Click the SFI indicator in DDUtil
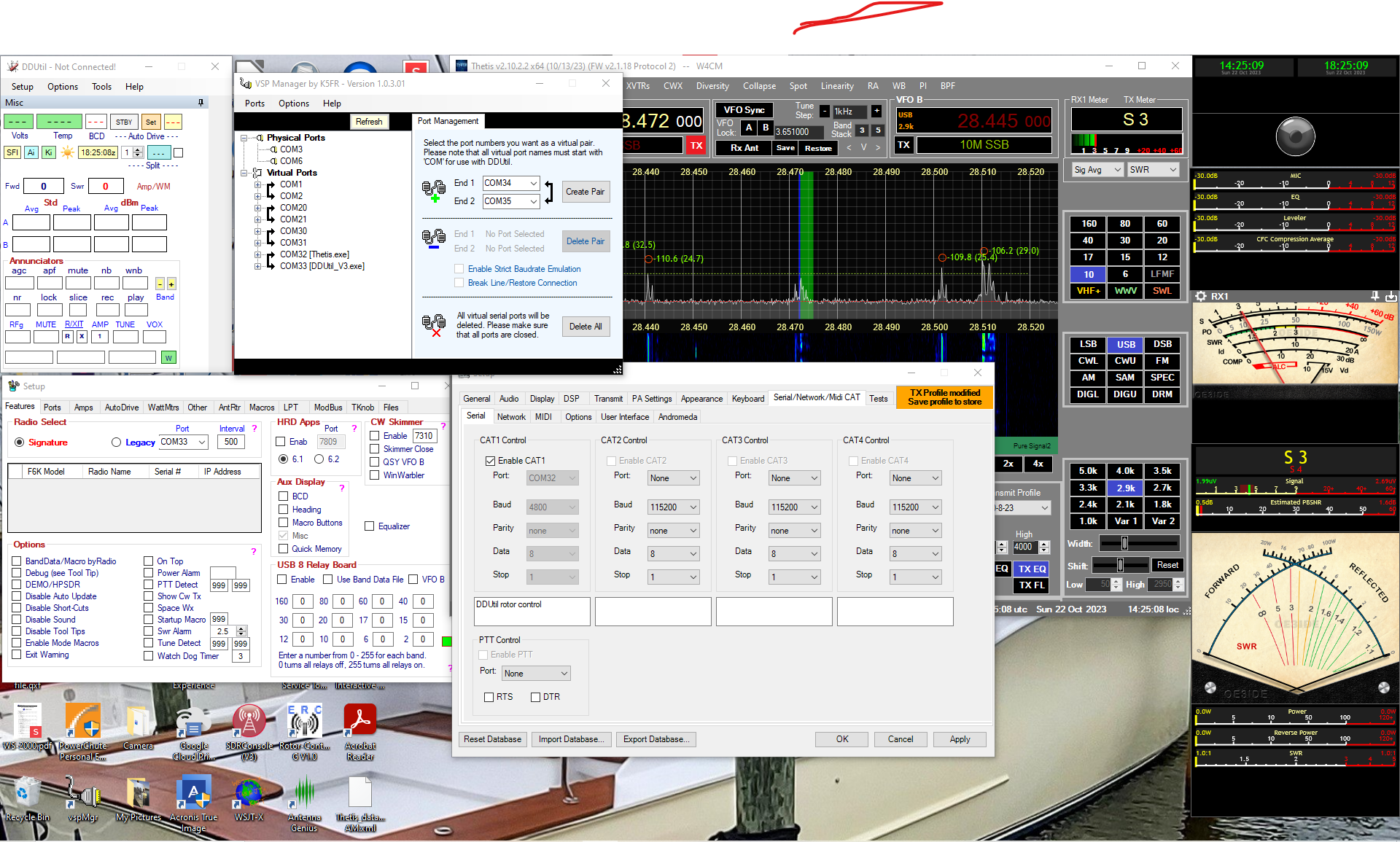 (12, 152)
